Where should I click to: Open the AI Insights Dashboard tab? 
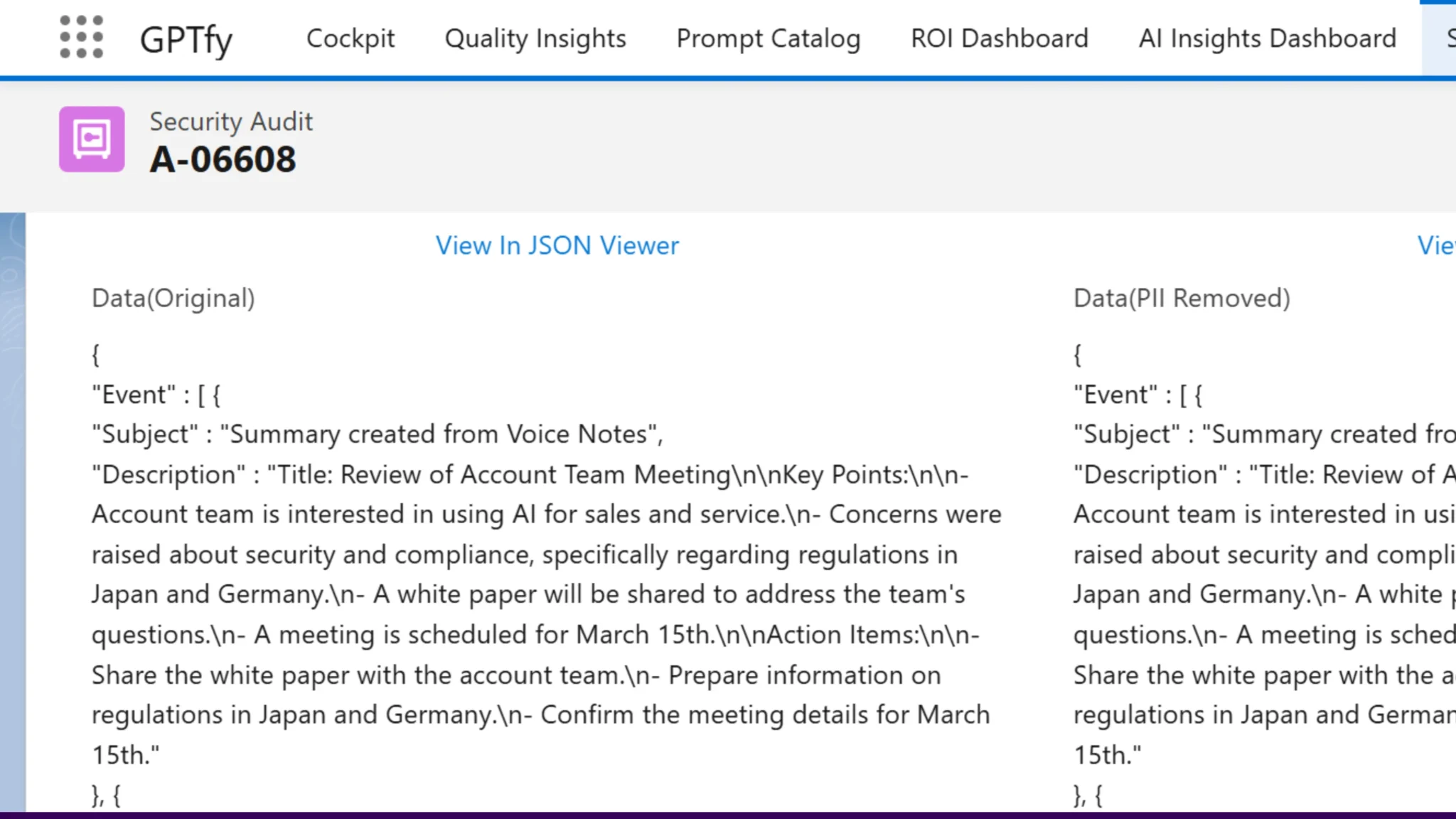click(1268, 38)
